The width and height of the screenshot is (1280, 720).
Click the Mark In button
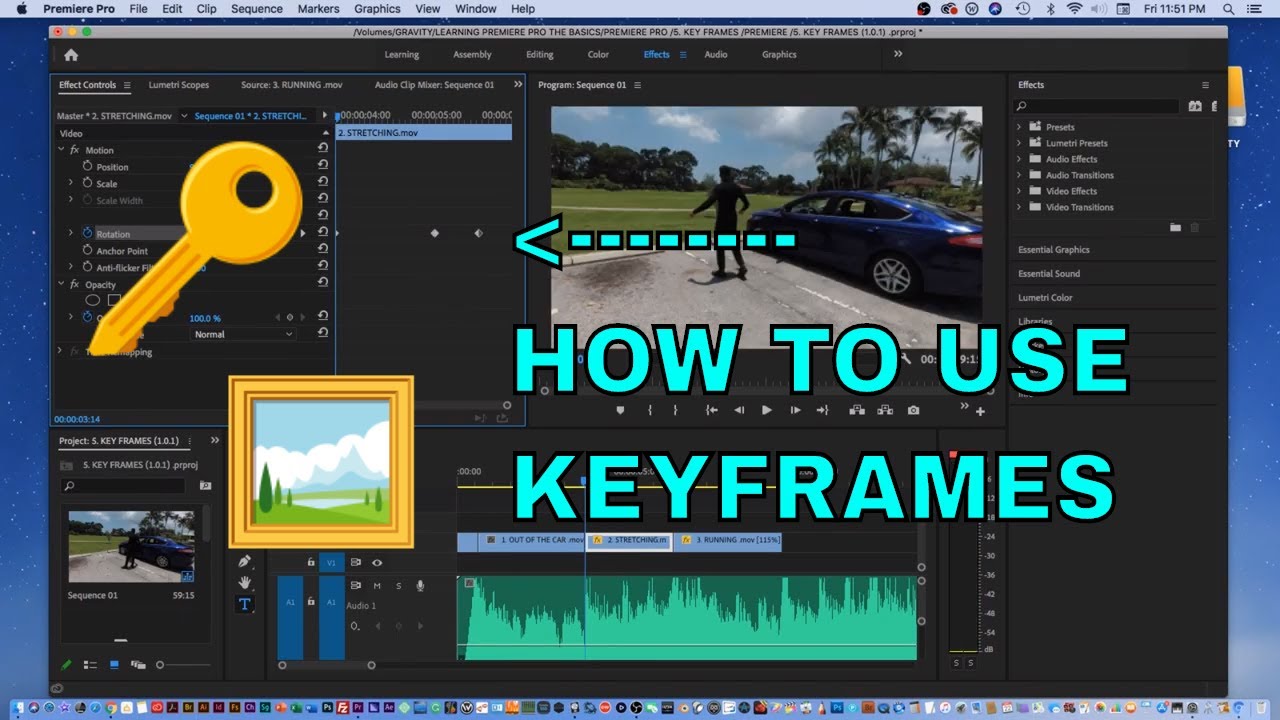point(650,410)
